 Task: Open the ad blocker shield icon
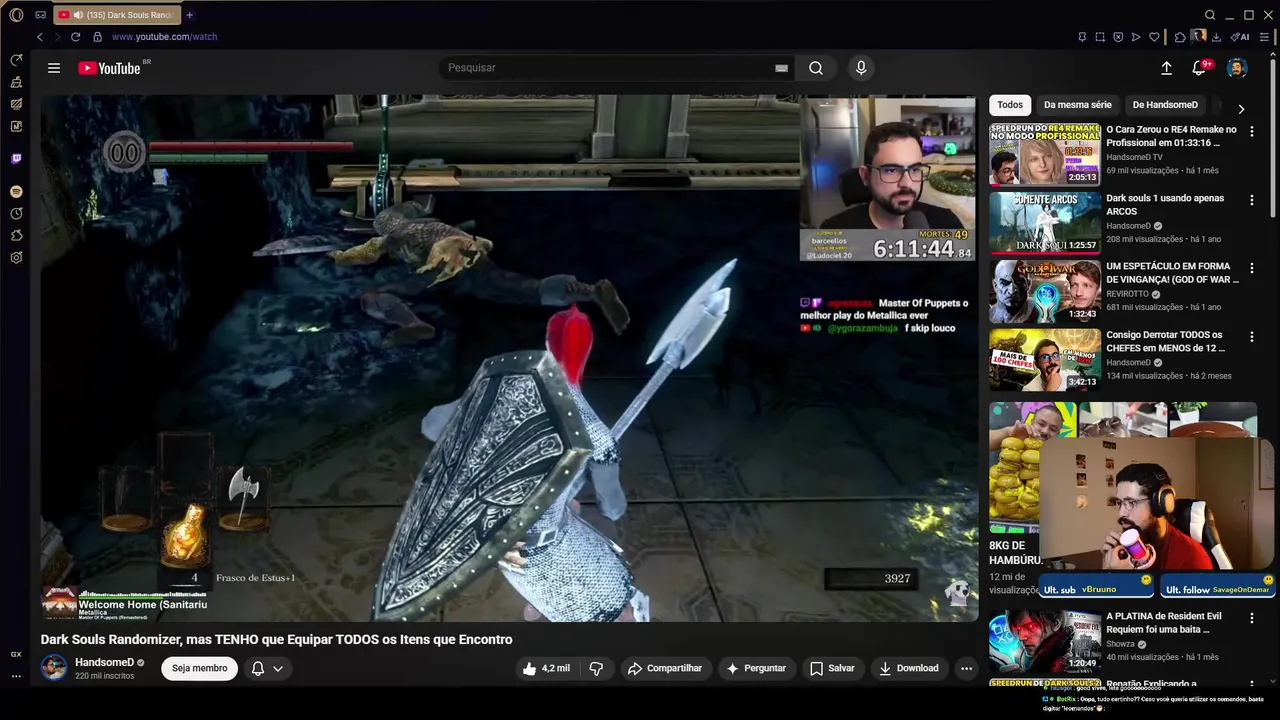click(1118, 37)
